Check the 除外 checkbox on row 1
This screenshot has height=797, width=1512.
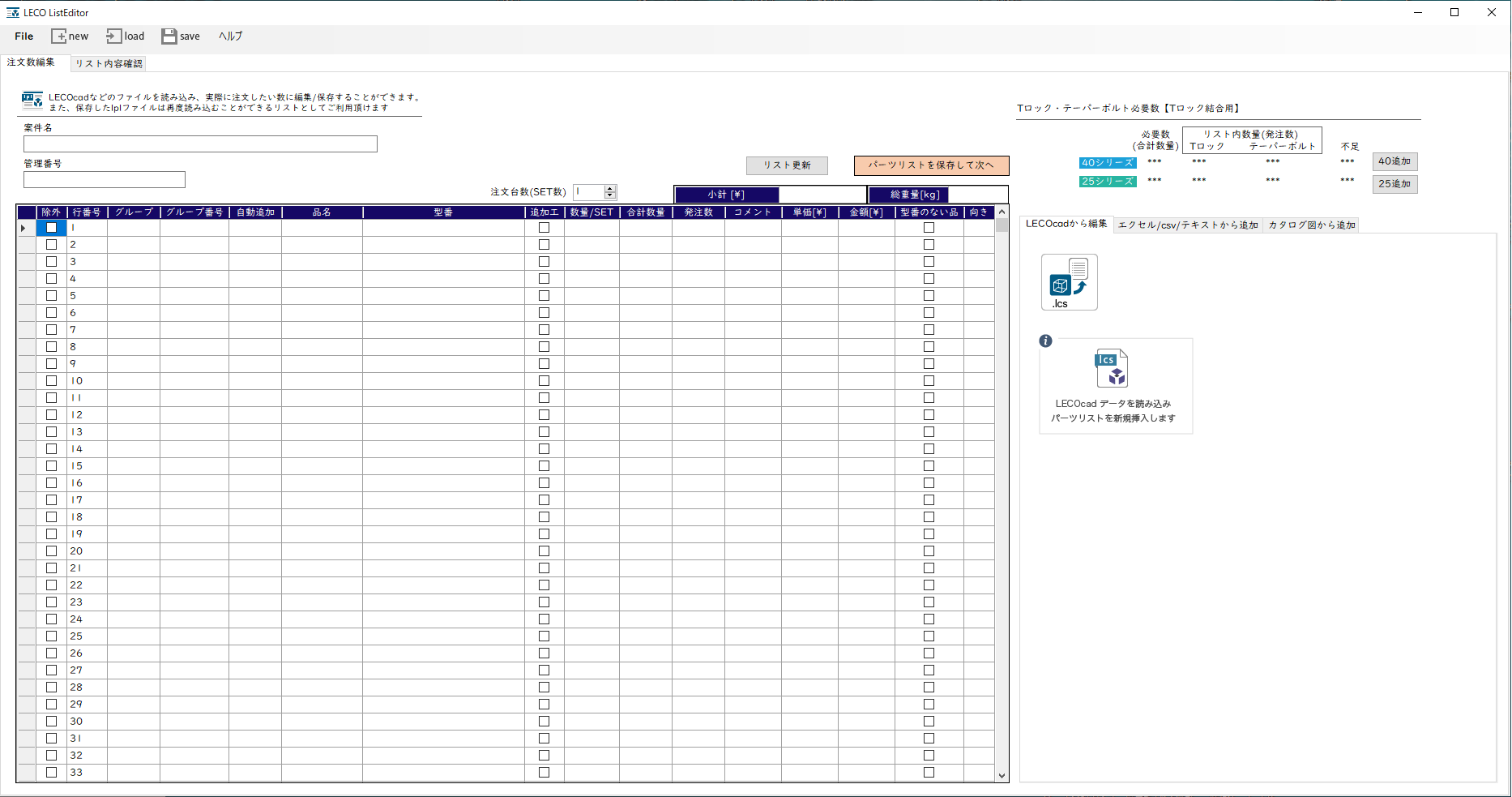[52, 228]
